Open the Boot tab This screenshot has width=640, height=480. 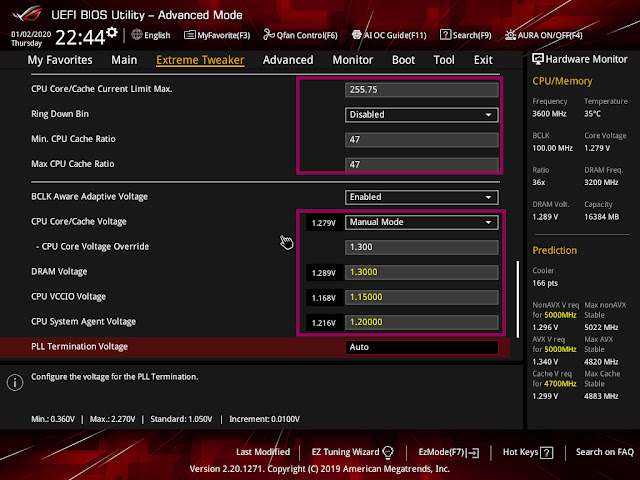(403, 60)
